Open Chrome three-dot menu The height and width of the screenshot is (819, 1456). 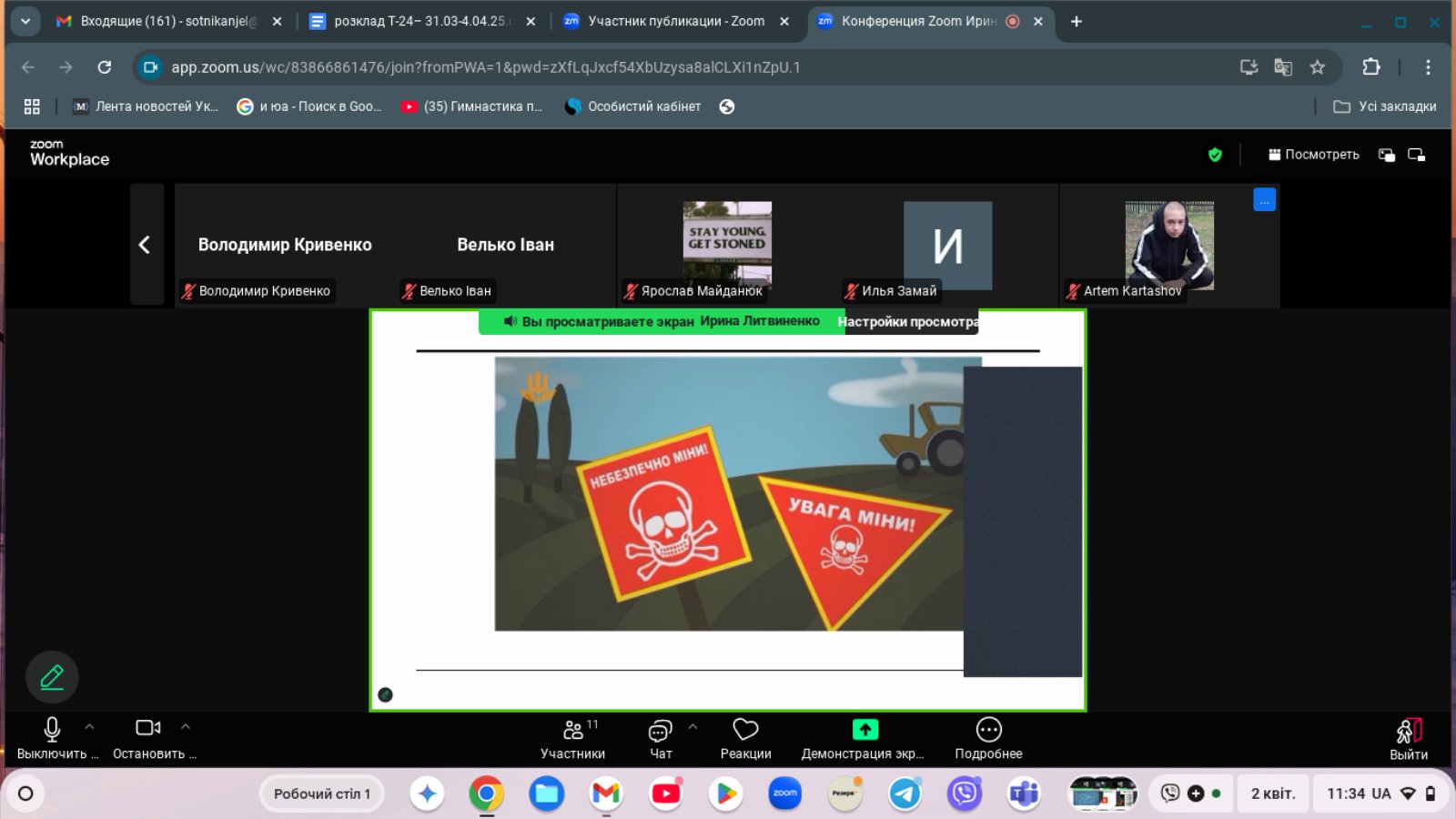tap(1428, 67)
